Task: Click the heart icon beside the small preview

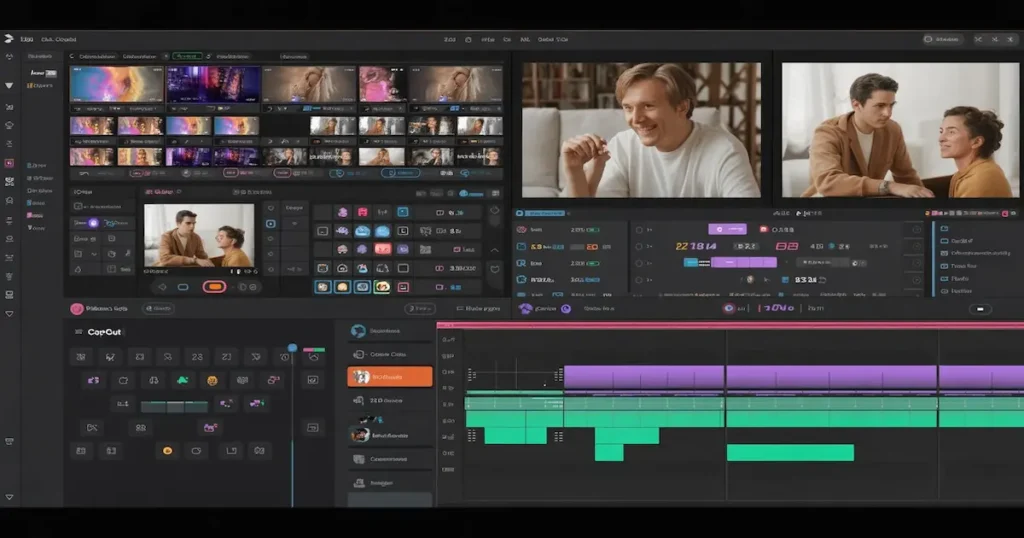Action: [x=270, y=208]
